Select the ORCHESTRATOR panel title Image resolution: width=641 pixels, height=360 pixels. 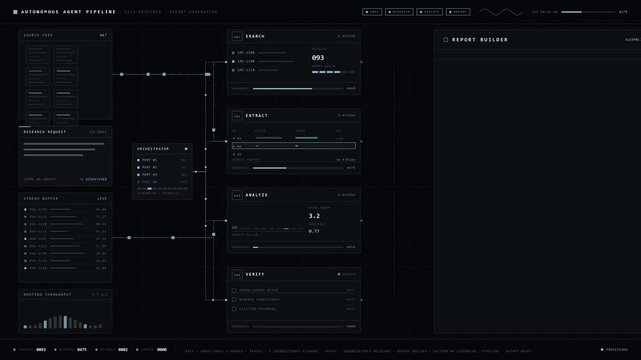pyautogui.click(x=153, y=149)
